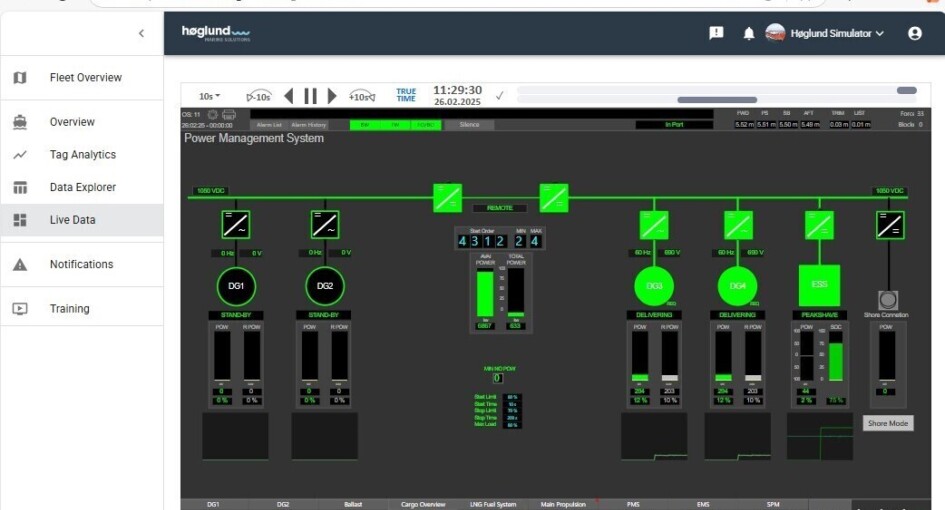The image size is (945, 510).
Task: Pause the live data playback
Action: click(x=310, y=96)
